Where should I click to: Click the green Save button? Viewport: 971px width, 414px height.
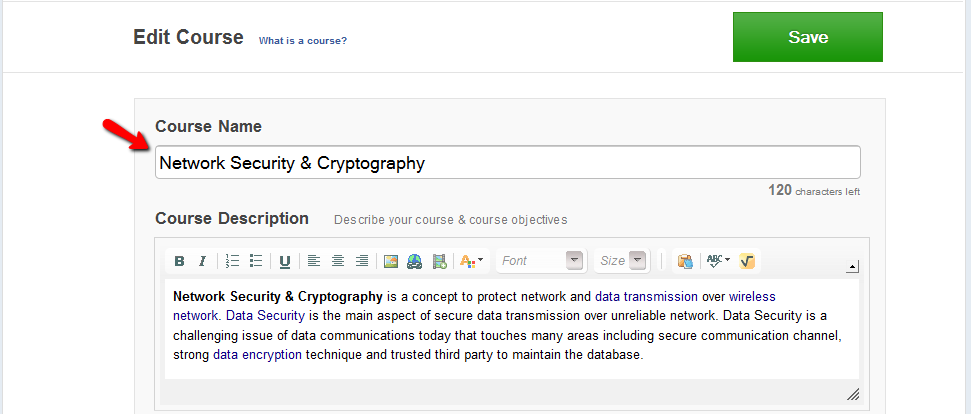tap(807, 38)
